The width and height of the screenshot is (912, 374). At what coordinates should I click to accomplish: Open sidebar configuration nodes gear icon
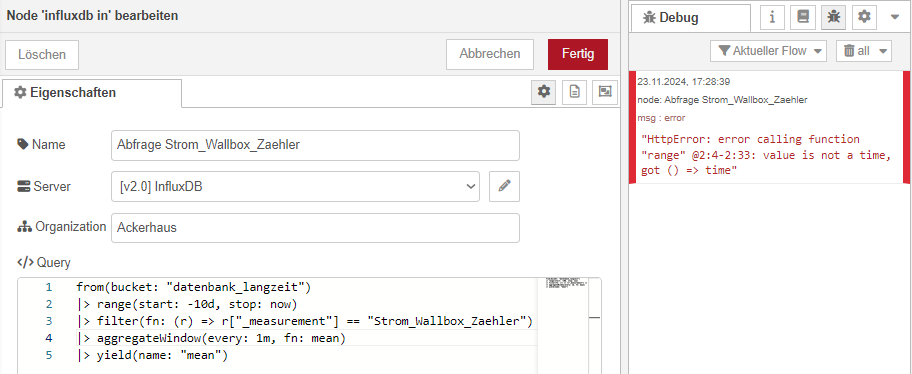[864, 18]
